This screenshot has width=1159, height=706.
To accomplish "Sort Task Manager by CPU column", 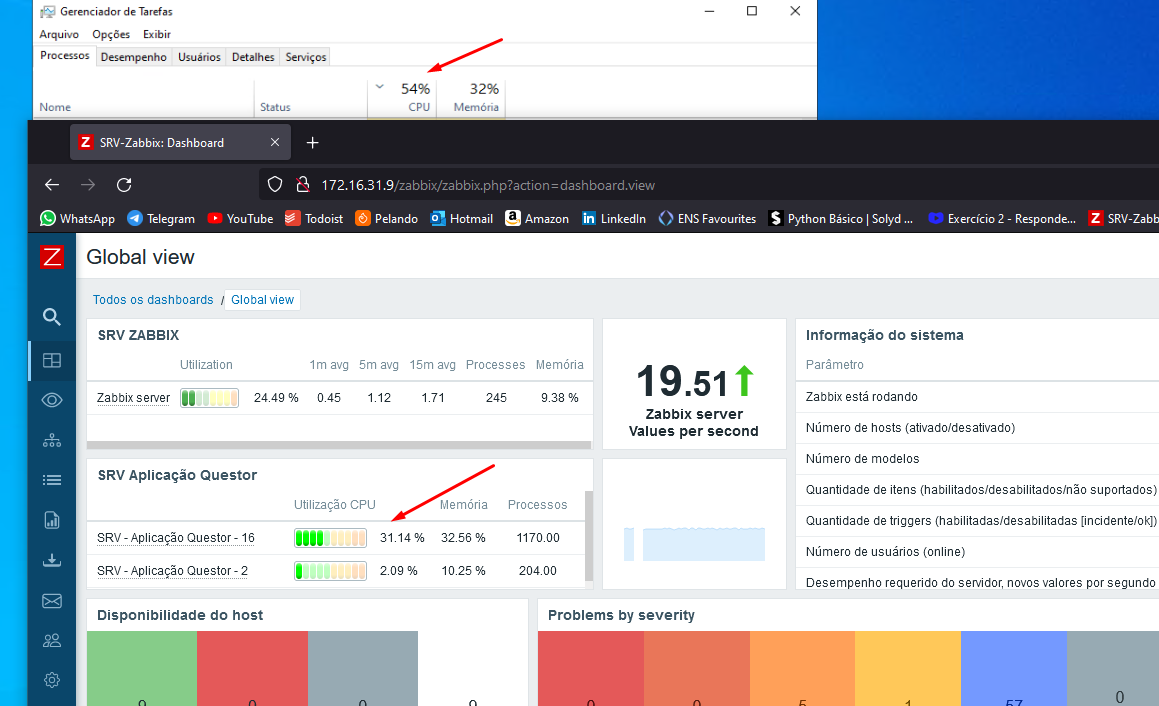I will pos(402,98).
